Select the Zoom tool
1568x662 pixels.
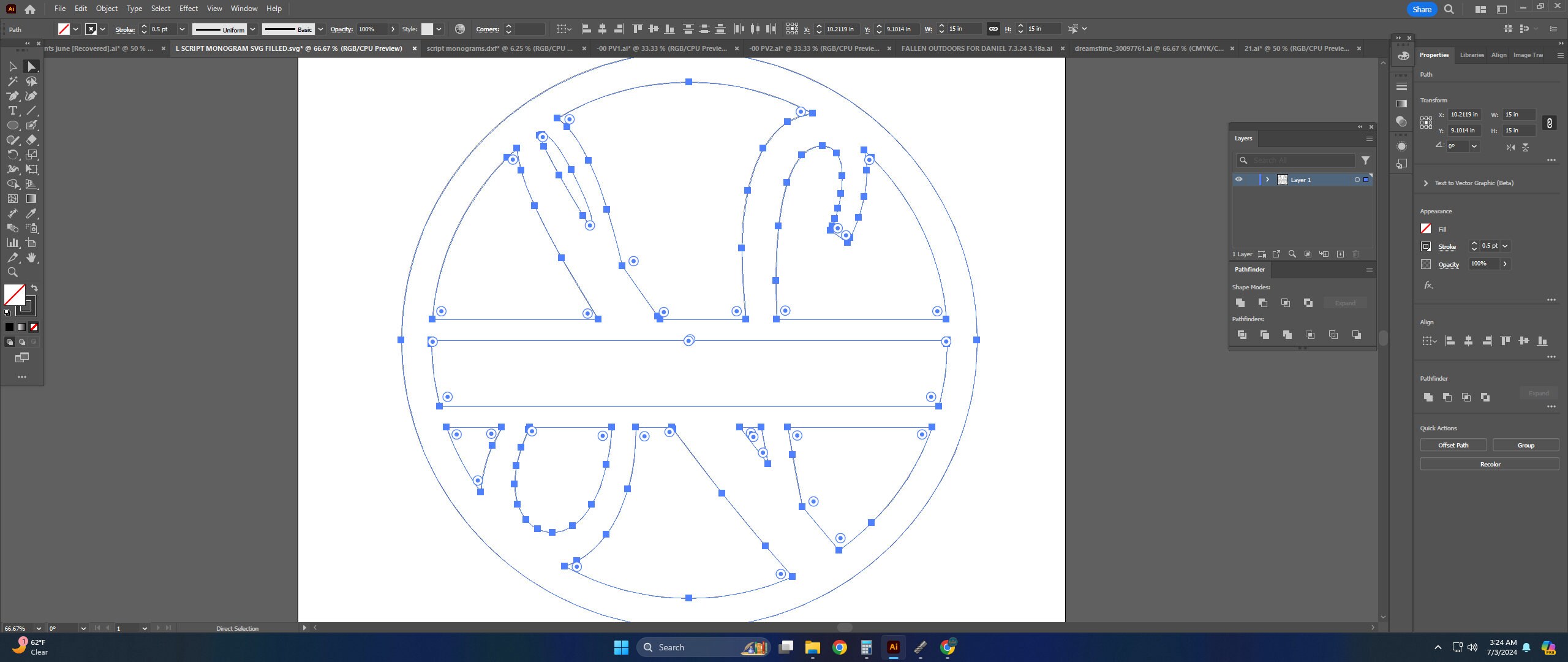tap(12, 272)
